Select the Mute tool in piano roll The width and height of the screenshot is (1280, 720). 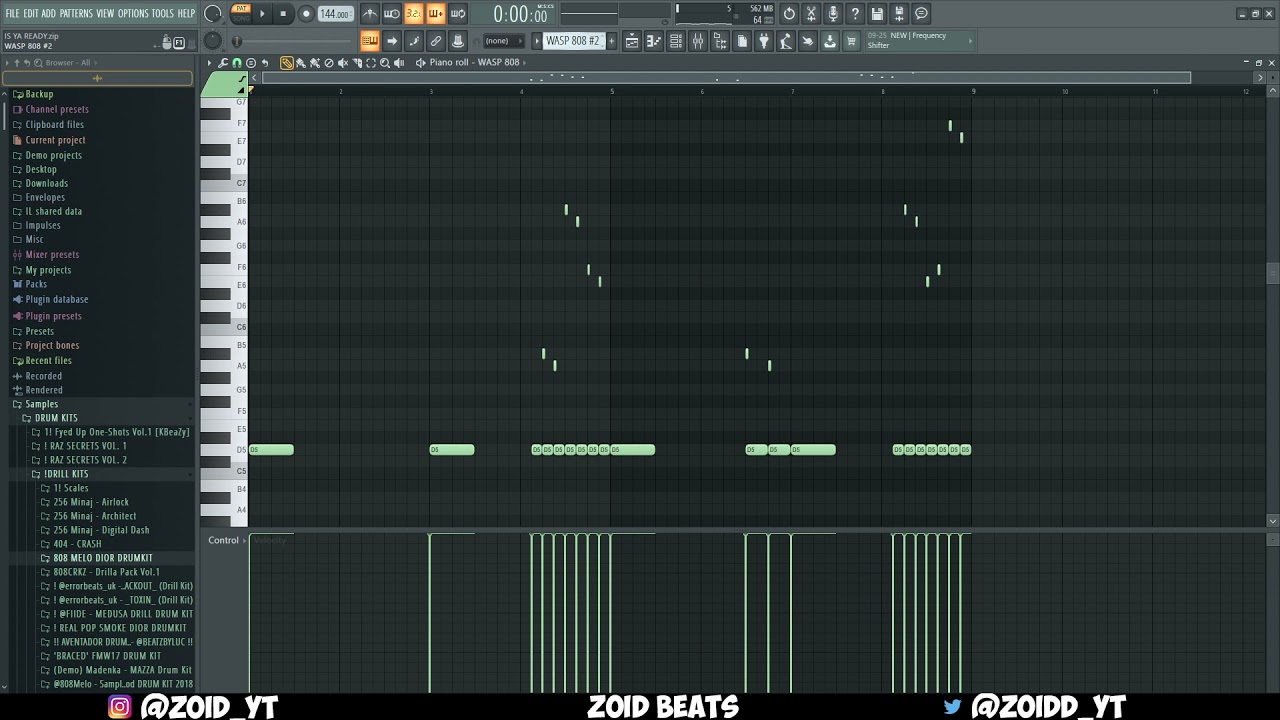pyautogui.click(x=343, y=63)
